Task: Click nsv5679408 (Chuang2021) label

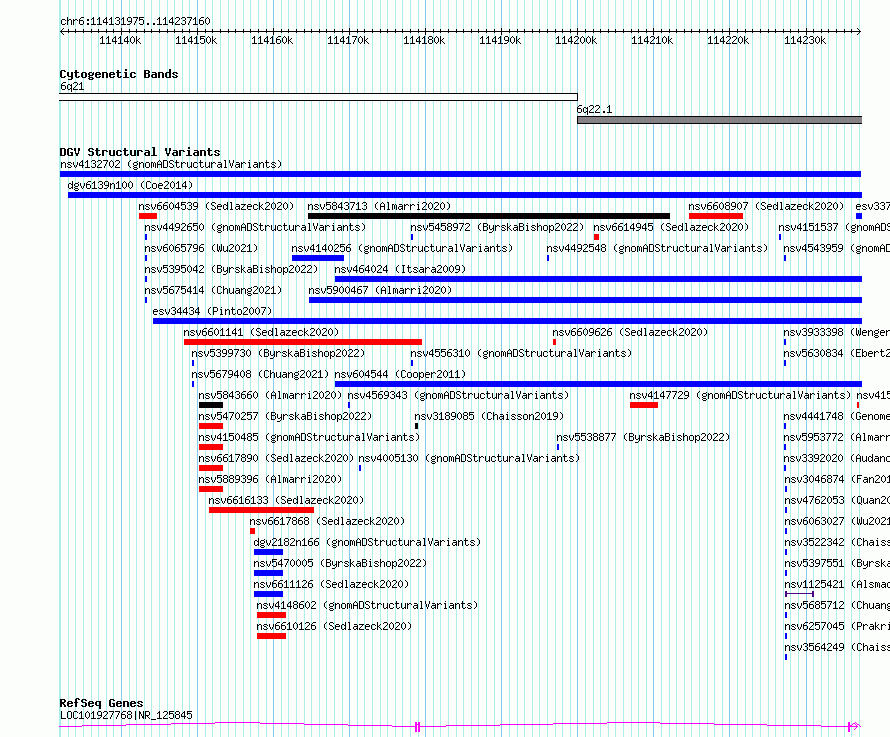Action: pyautogui.click(x=260, y=374)
